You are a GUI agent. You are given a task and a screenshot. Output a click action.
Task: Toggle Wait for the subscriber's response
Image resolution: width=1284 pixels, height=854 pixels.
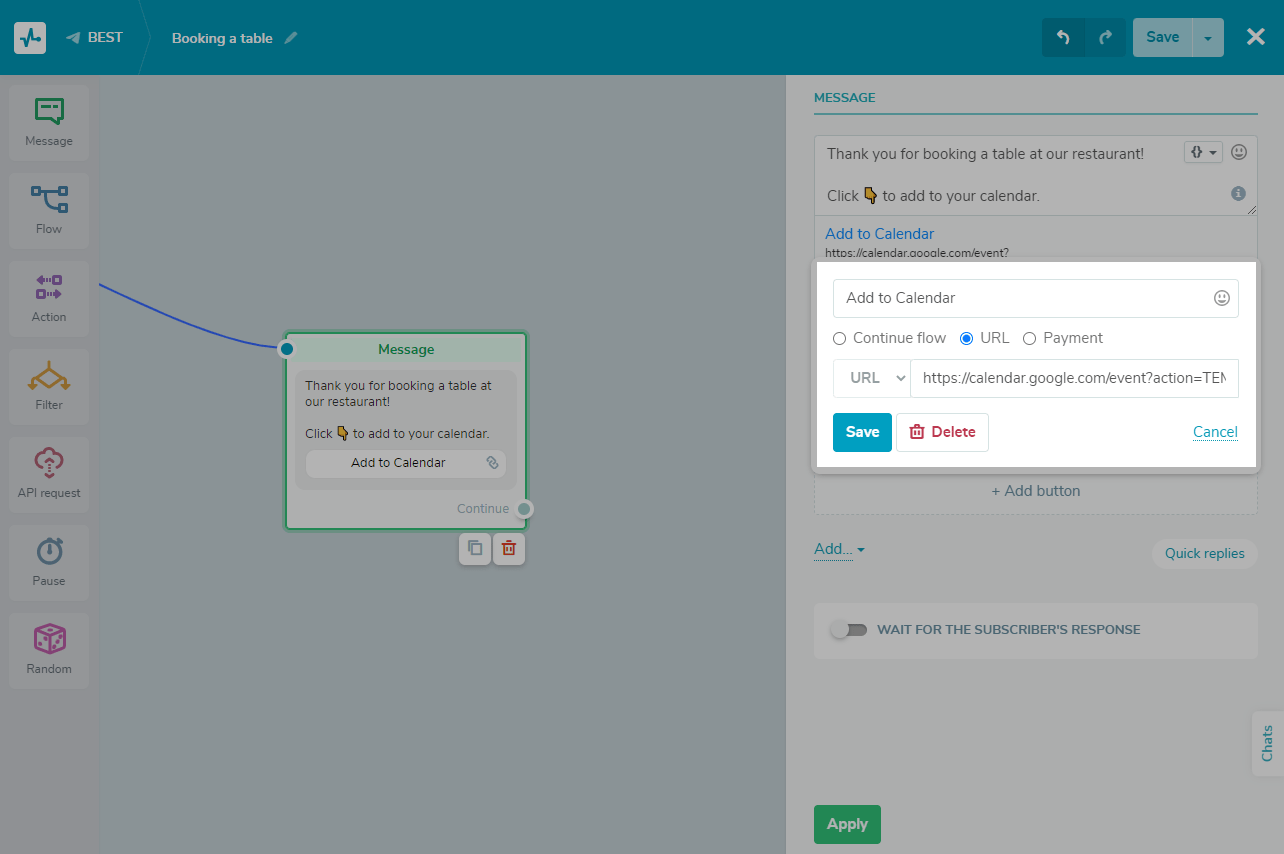850,630
